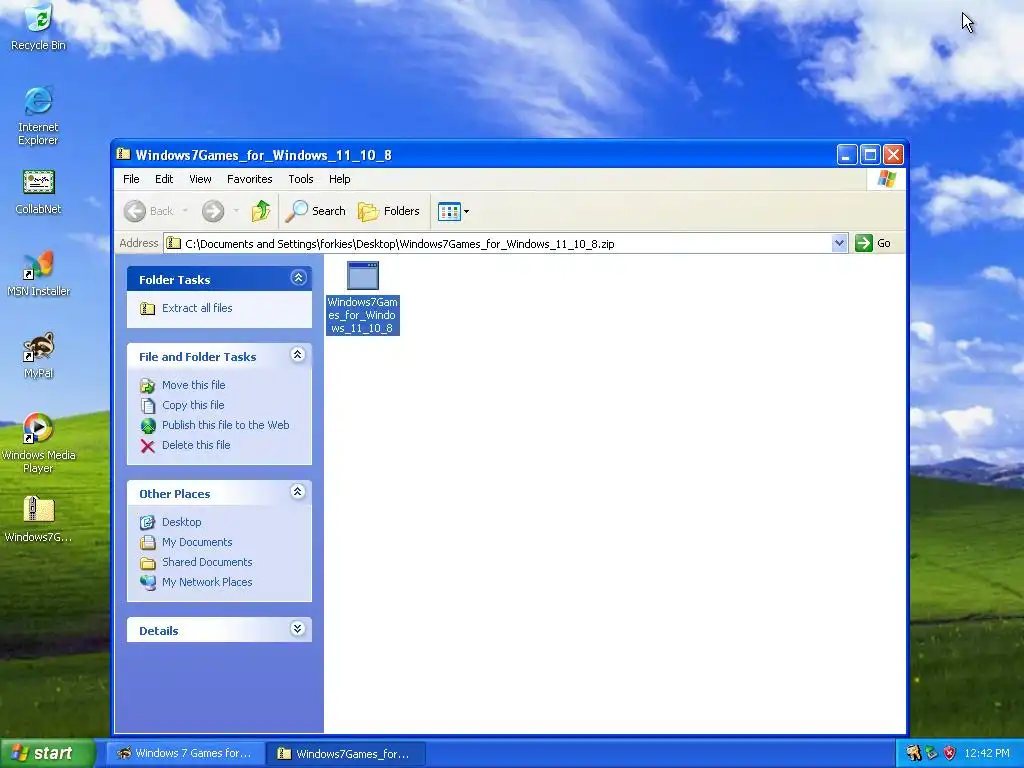
Task: Click Delete this file link
Action: [196, 445]
